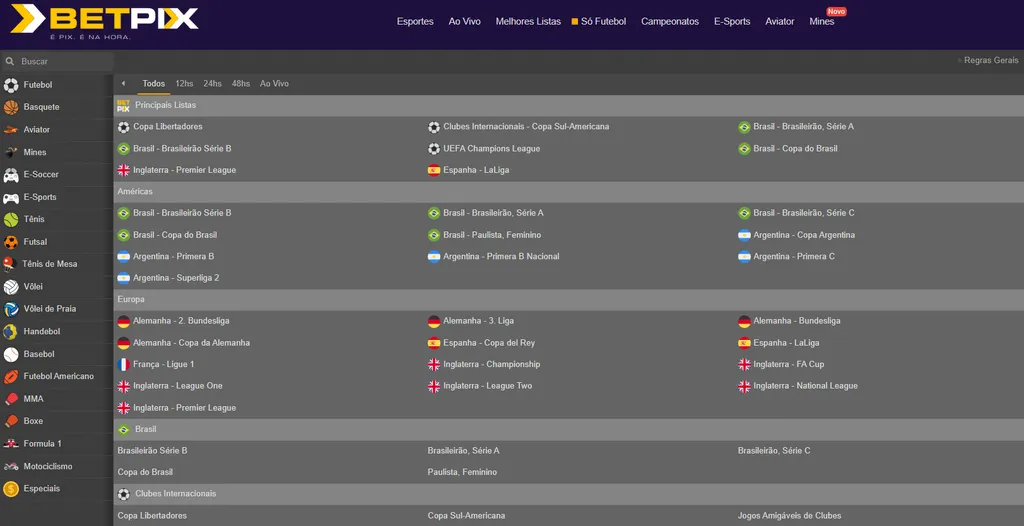Open Inglaterra - FA Cup
Viewport: 1024px width, 526px height.
tap(789, 365)
